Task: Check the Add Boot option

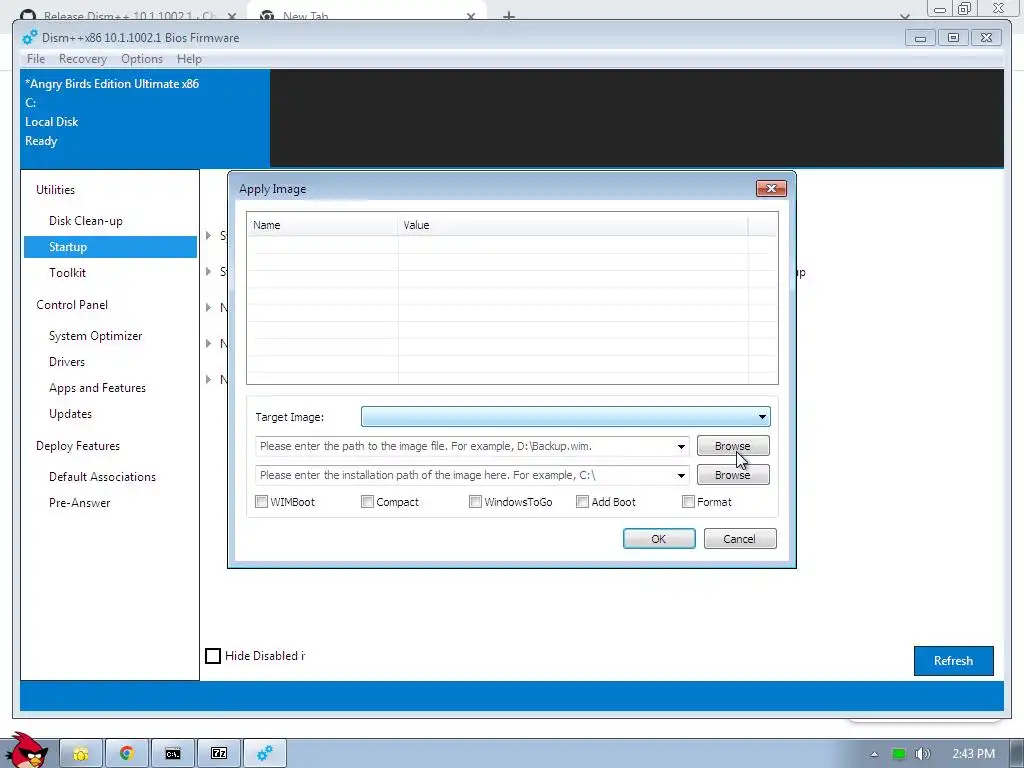Action: pos(583,502)
